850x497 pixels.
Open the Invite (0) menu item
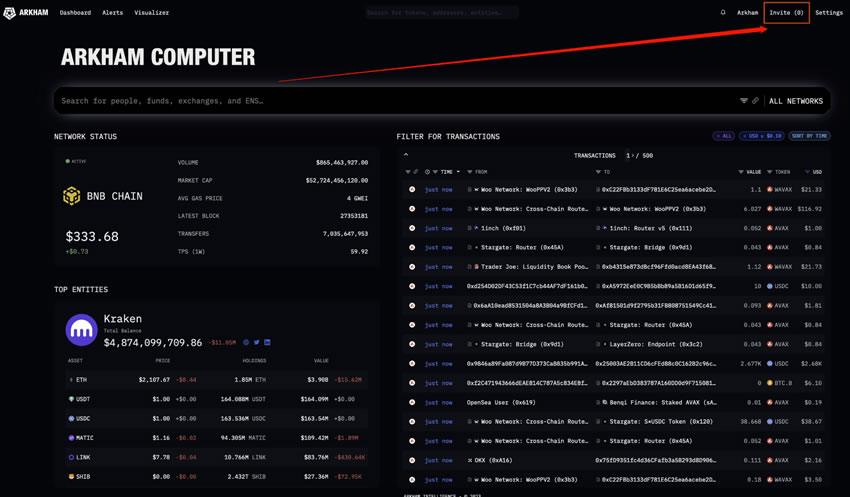pos(787,12)
